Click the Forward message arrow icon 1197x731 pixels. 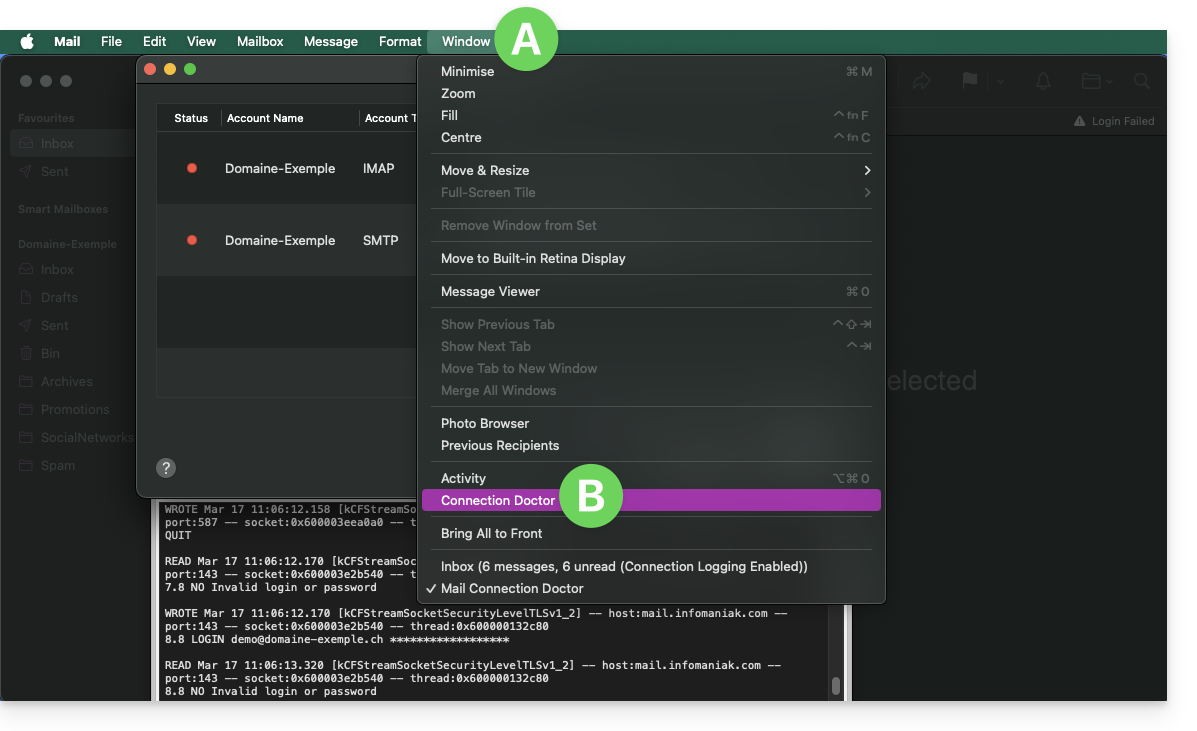click(921, 81)
